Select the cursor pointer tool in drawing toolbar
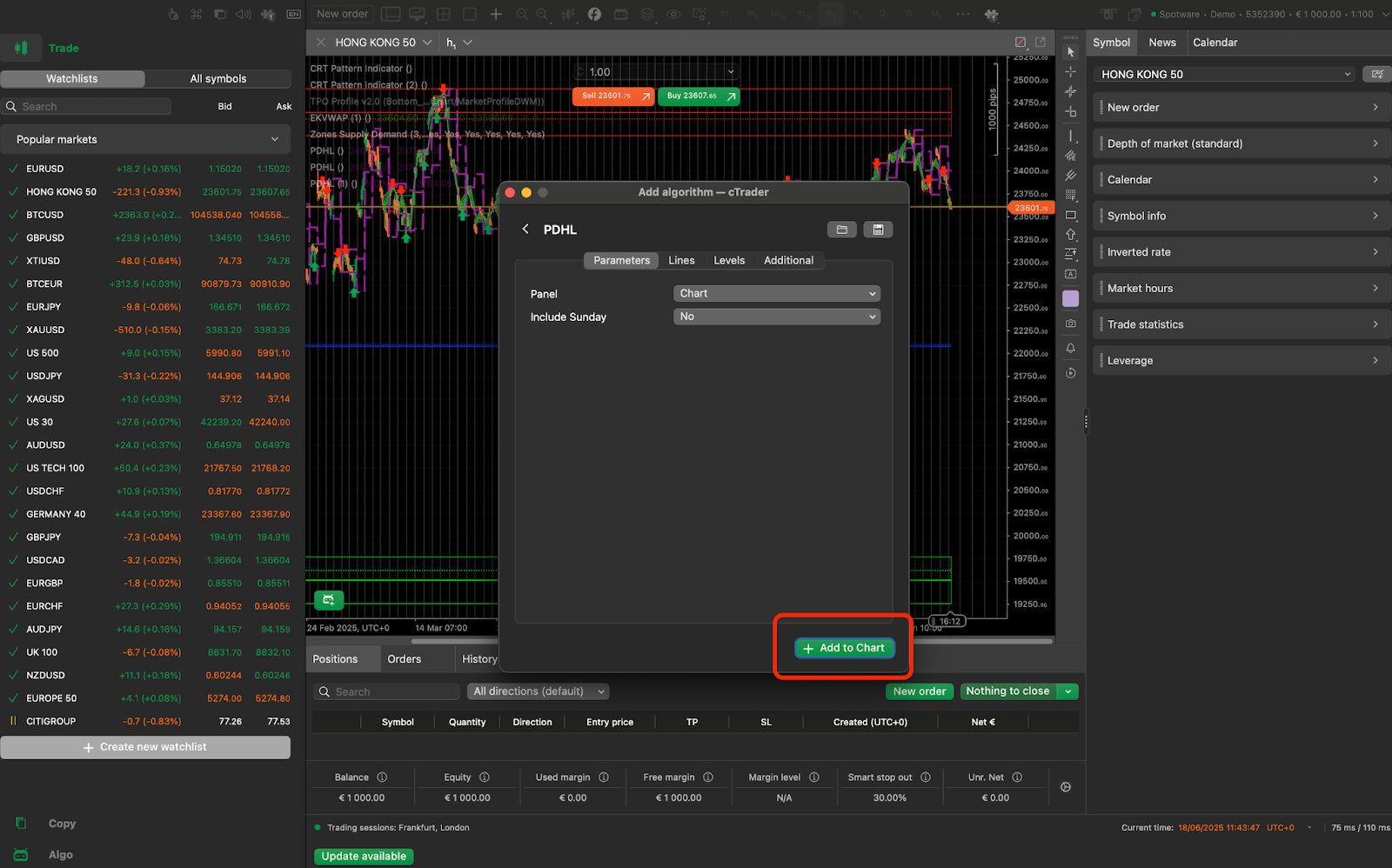The image size is (1392, 868). 1071,52
